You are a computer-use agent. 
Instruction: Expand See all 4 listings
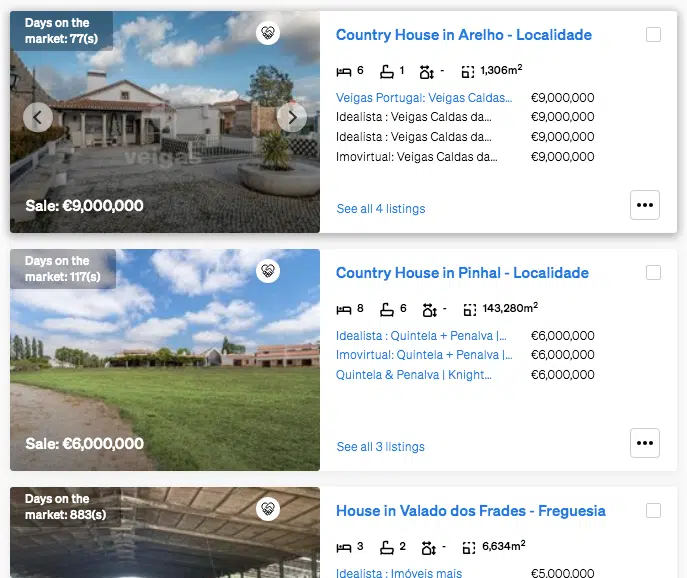381,209
